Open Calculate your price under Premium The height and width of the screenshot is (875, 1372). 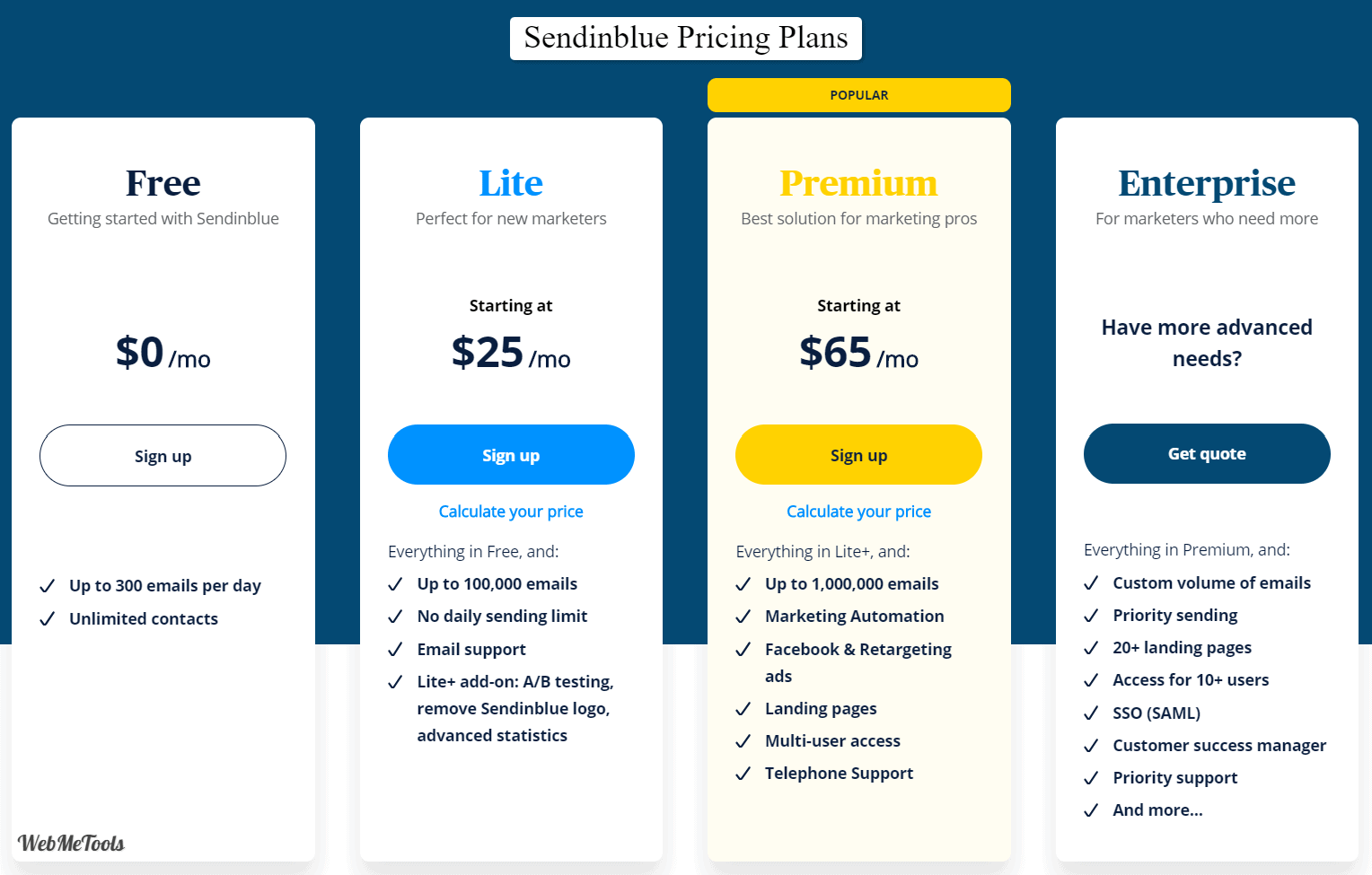click(858, 512)
